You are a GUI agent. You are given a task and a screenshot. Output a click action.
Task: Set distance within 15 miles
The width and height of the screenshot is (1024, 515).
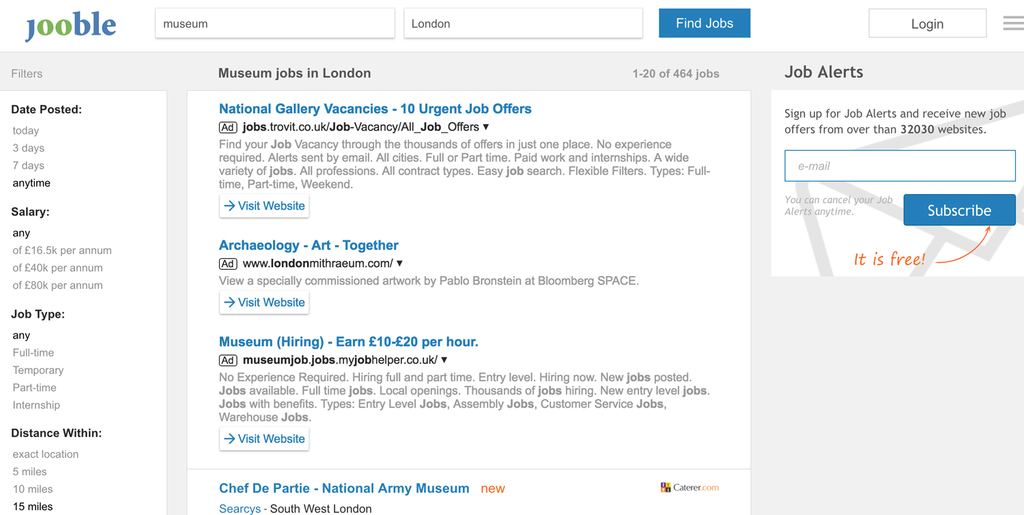coord(33,507)
